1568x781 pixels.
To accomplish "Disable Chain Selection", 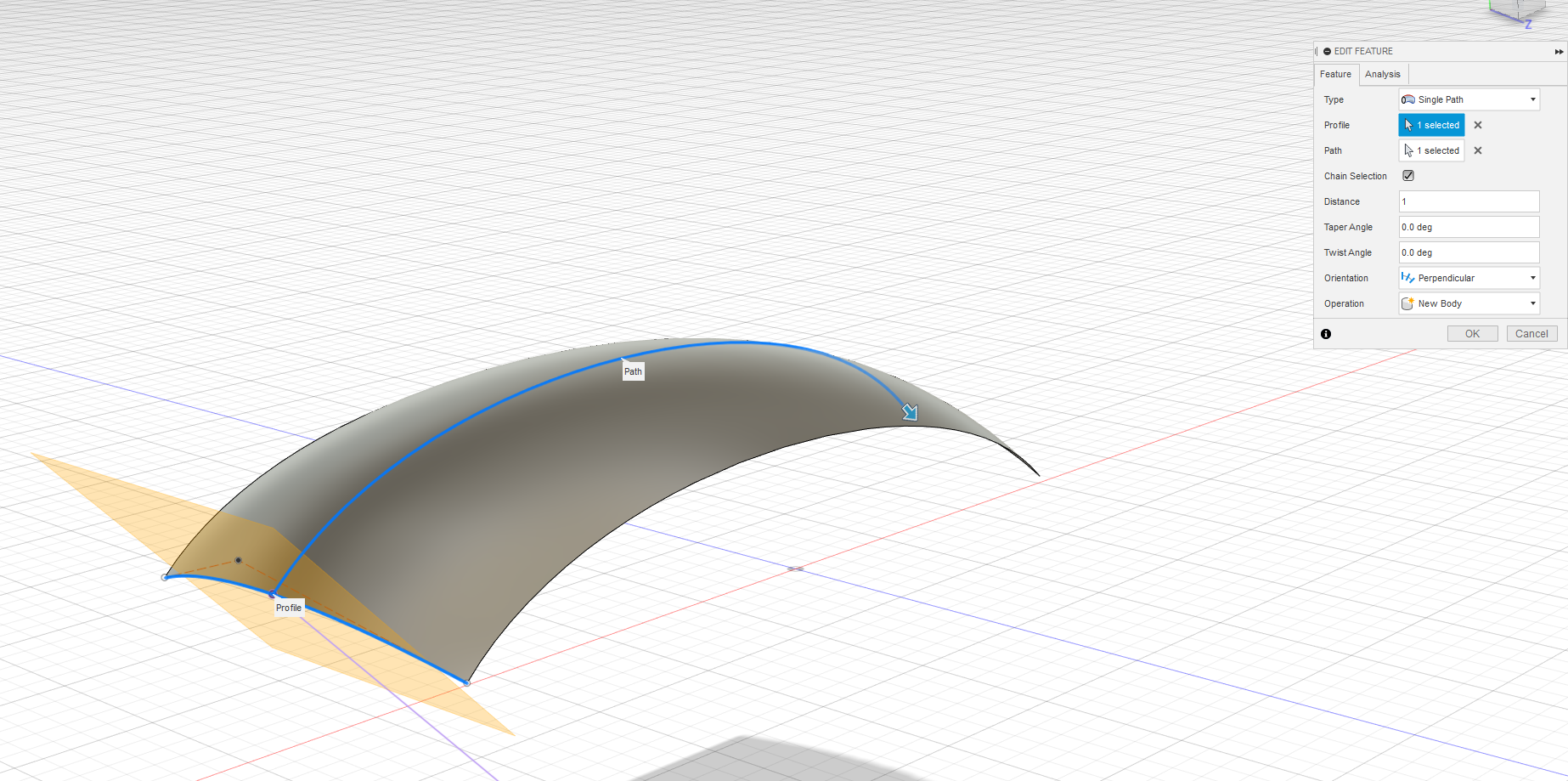I will pos(1407,176).
